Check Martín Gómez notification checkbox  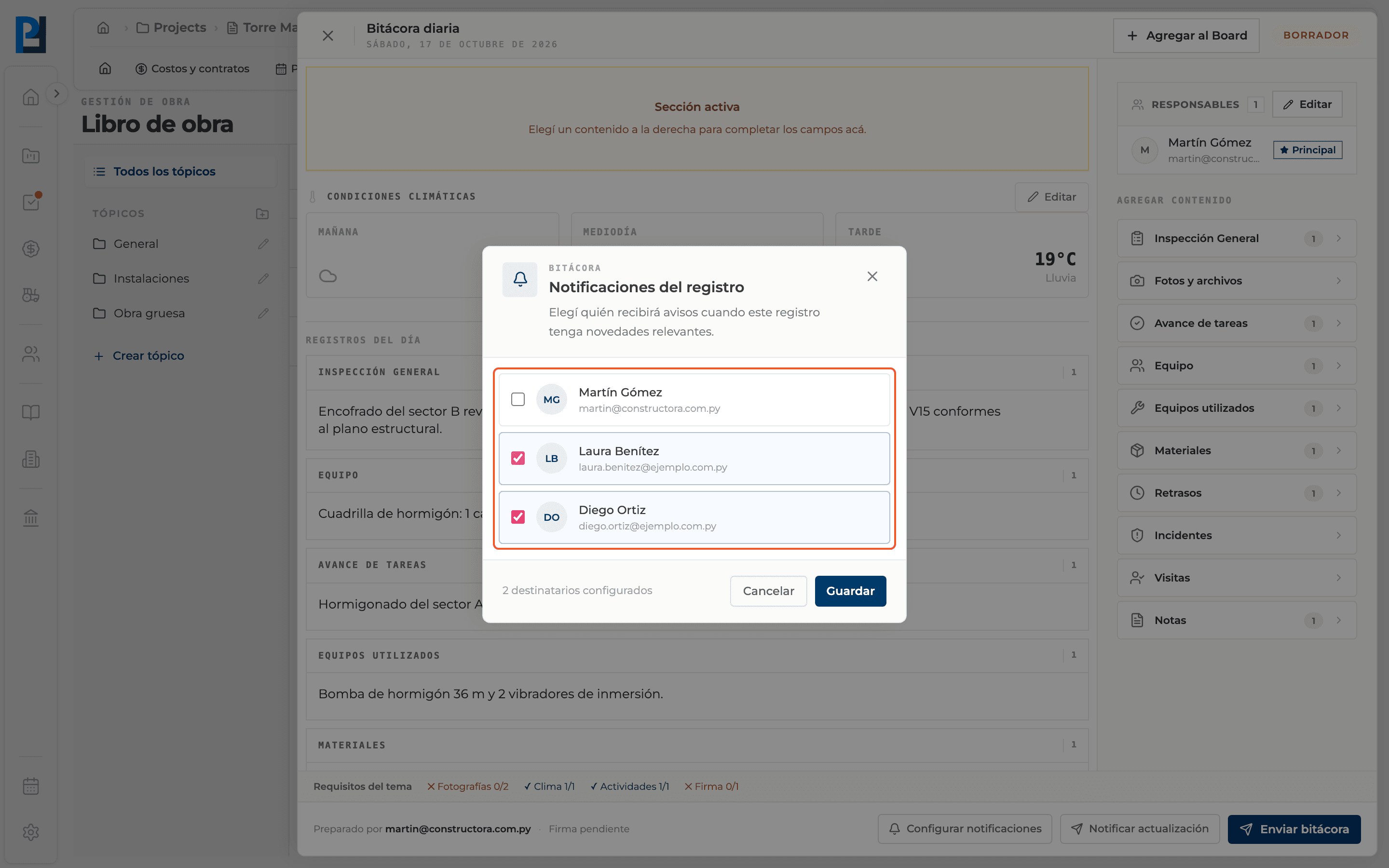click(x=517, y=399)
